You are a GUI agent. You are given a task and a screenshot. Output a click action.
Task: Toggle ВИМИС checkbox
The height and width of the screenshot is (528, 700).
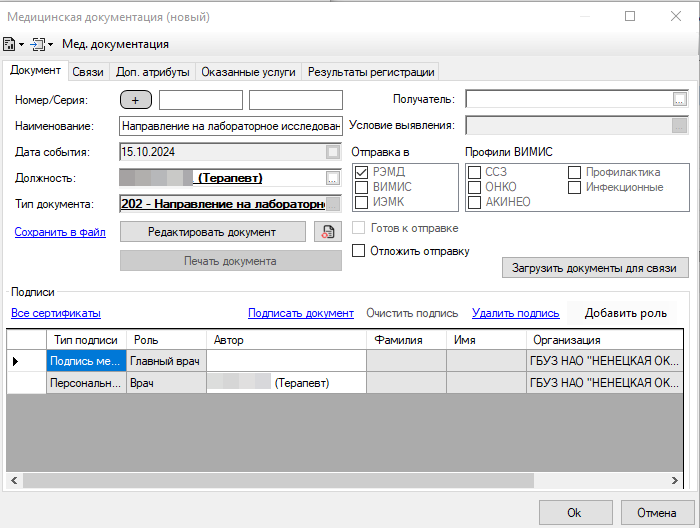(361, 187)
